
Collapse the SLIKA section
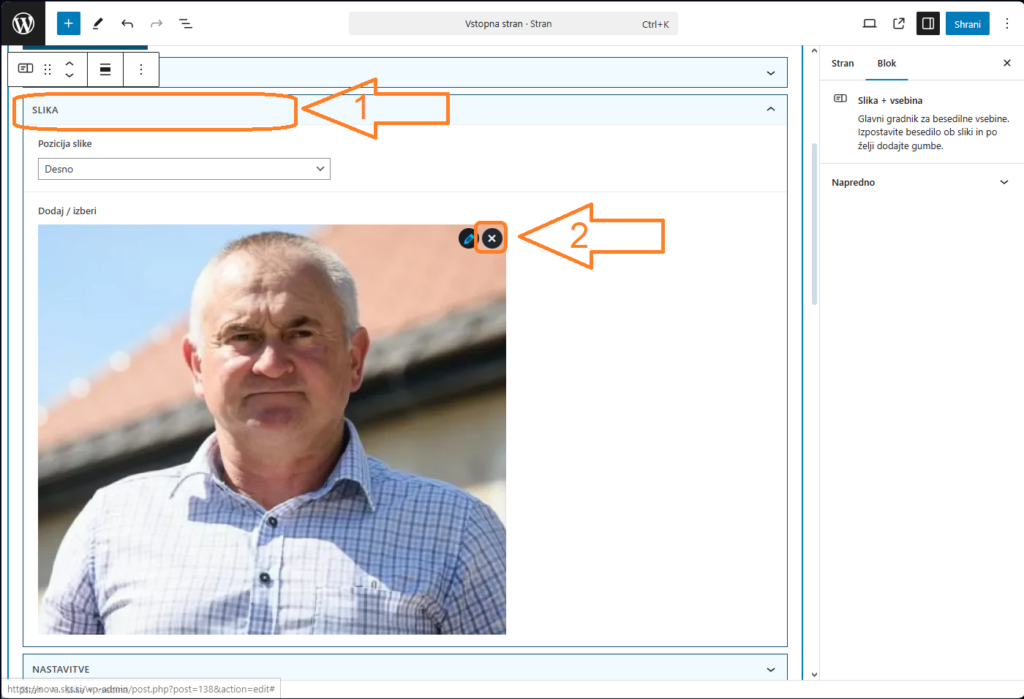(770, 109)
